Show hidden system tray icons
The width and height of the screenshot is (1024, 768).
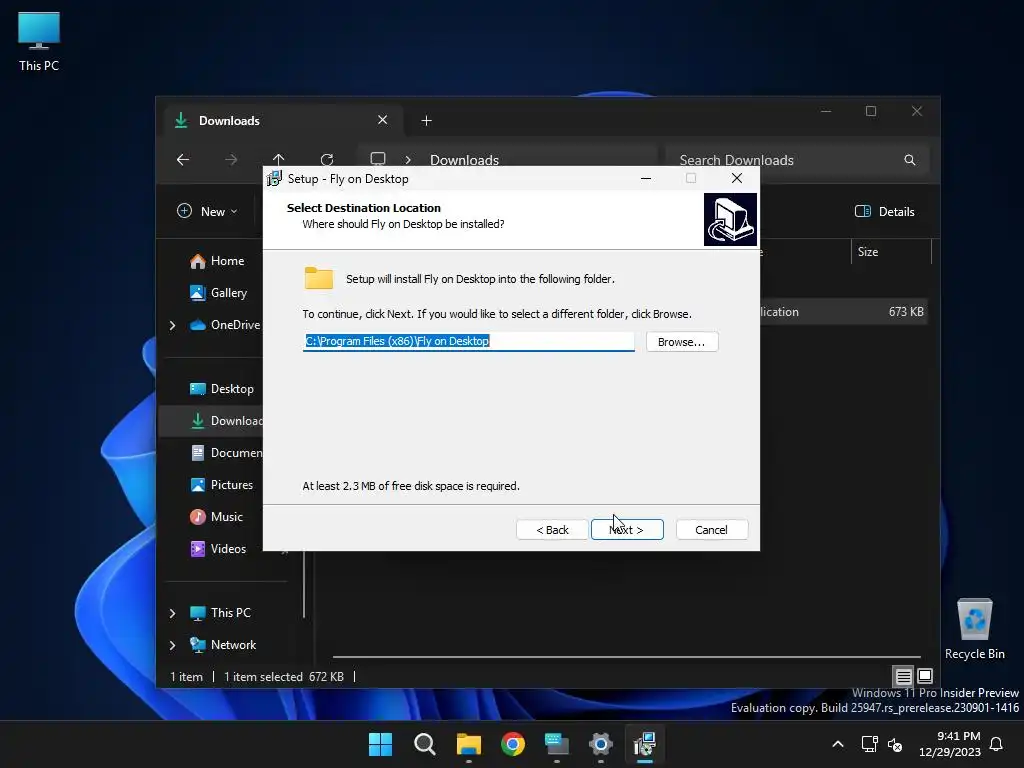(838, 744)
